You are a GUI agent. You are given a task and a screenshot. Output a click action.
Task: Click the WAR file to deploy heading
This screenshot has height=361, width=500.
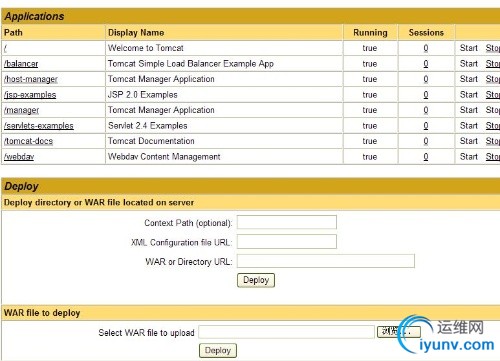coord(42,313)
